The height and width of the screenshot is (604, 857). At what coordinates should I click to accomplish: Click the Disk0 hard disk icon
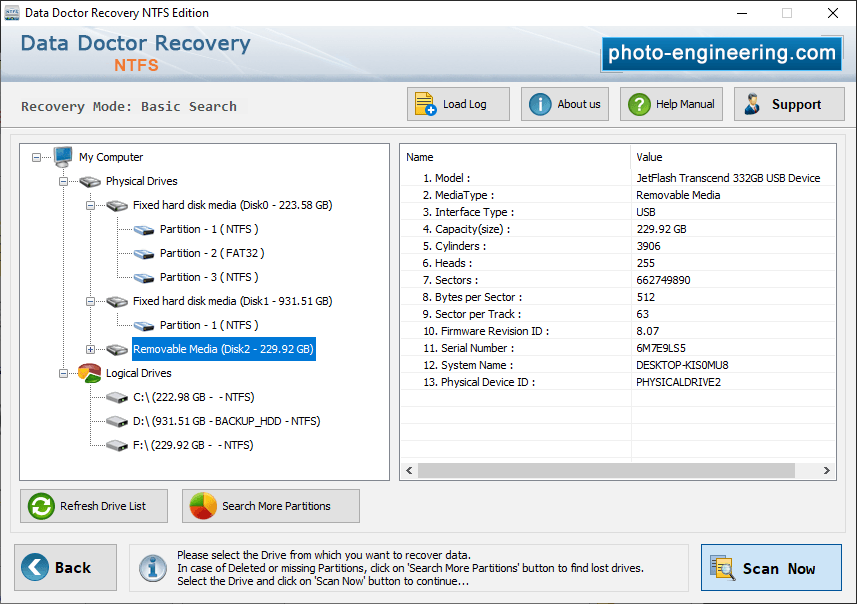pyautogui.click(x=117, y=206)
